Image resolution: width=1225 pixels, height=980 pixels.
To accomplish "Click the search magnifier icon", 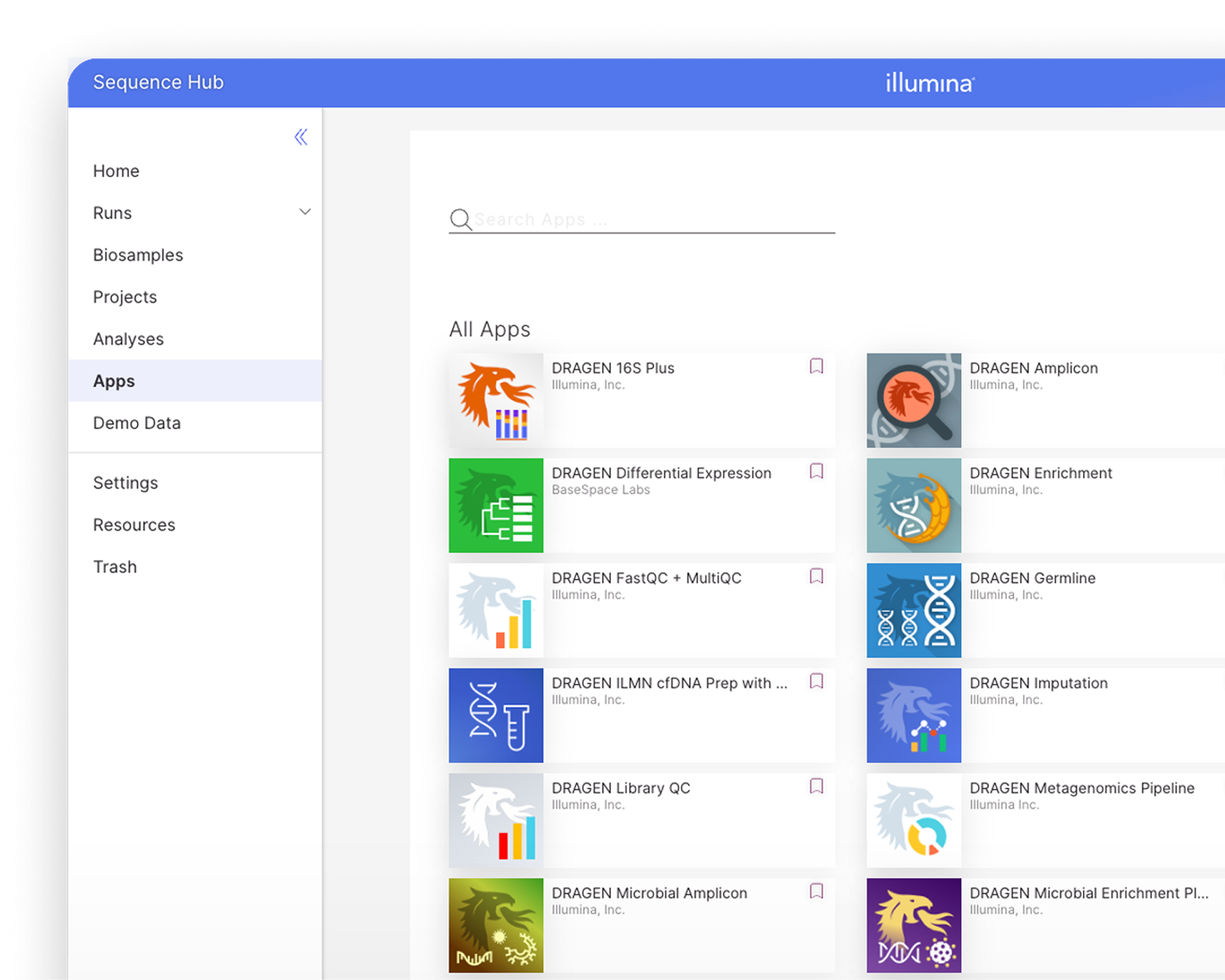I will pos(460,220).
